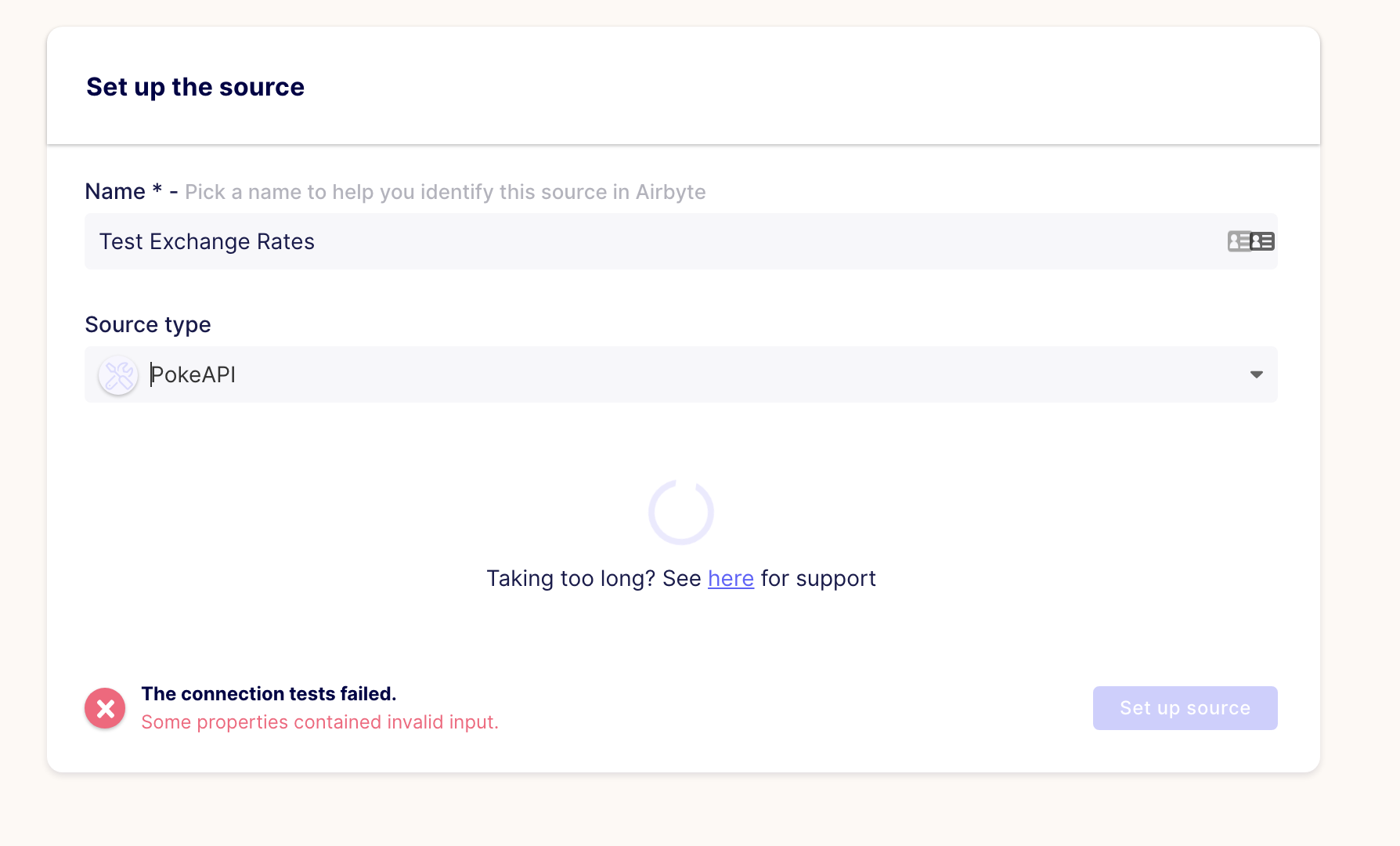The image size is (1400, 846).
Task: Click the name field placeholder hint text
Action: coord(444,191)
